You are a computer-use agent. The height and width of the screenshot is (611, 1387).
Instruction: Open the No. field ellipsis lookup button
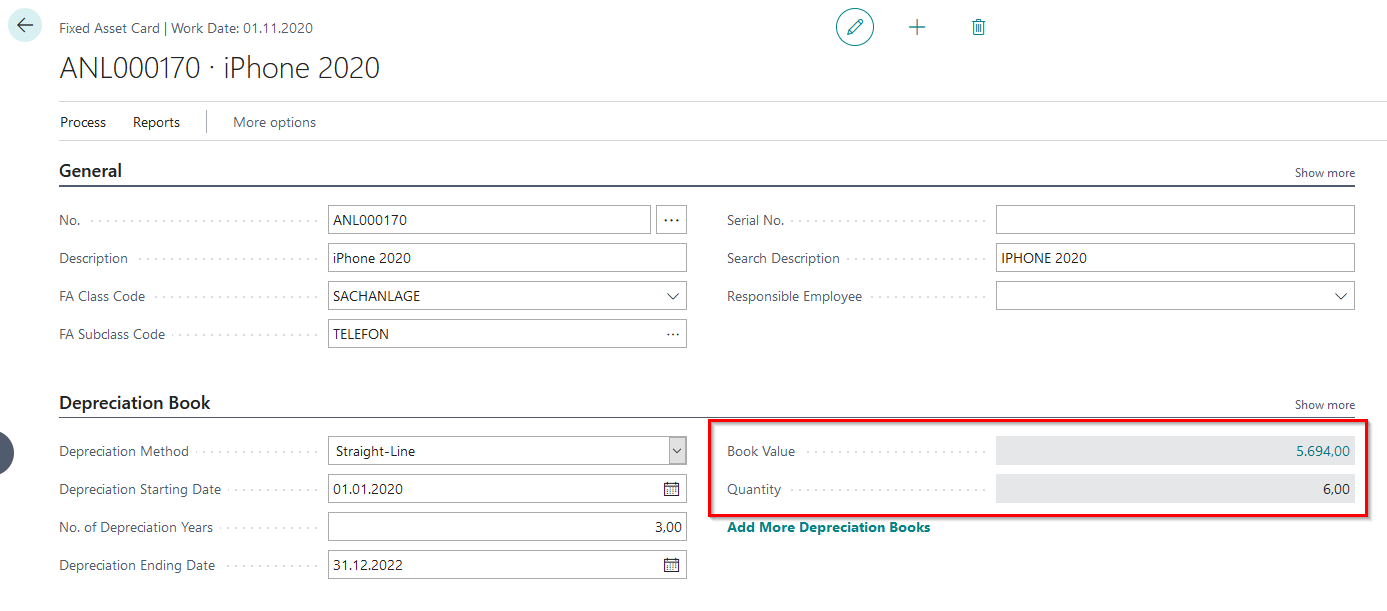[x=671, y=220]
